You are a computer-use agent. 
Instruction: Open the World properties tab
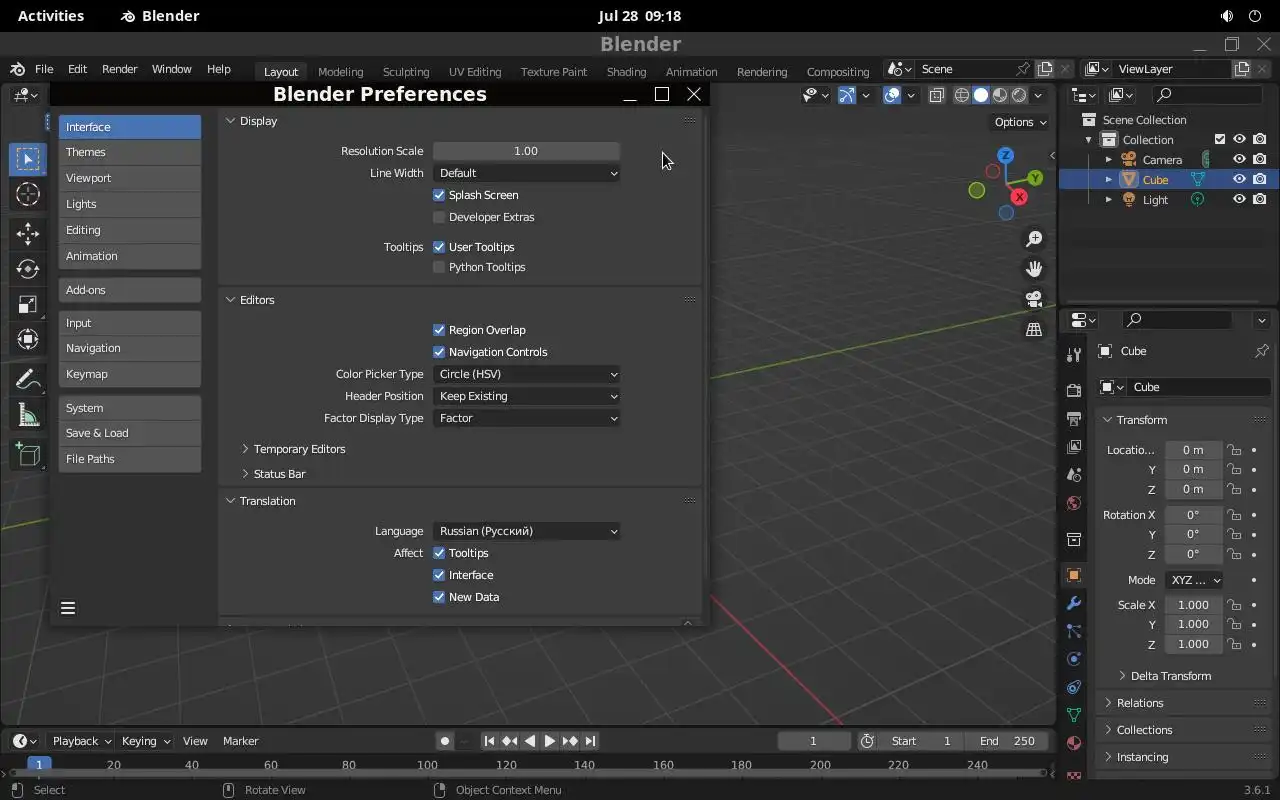[1074, 502]
